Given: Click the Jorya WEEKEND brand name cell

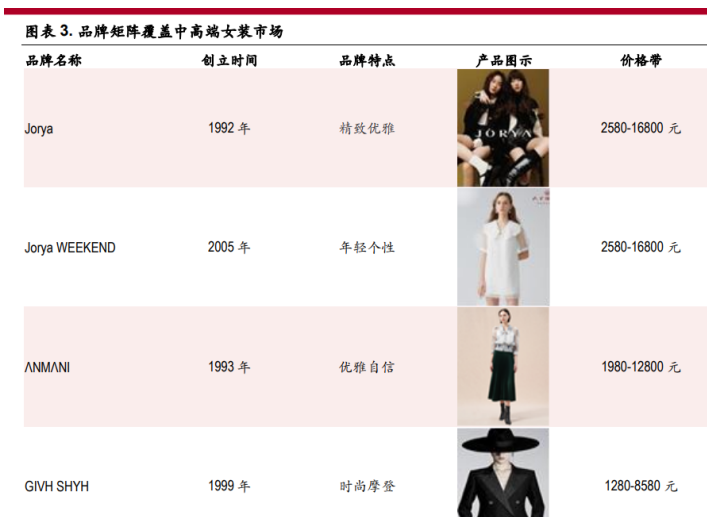Looking at the screenshot, I should pos(70,248).
